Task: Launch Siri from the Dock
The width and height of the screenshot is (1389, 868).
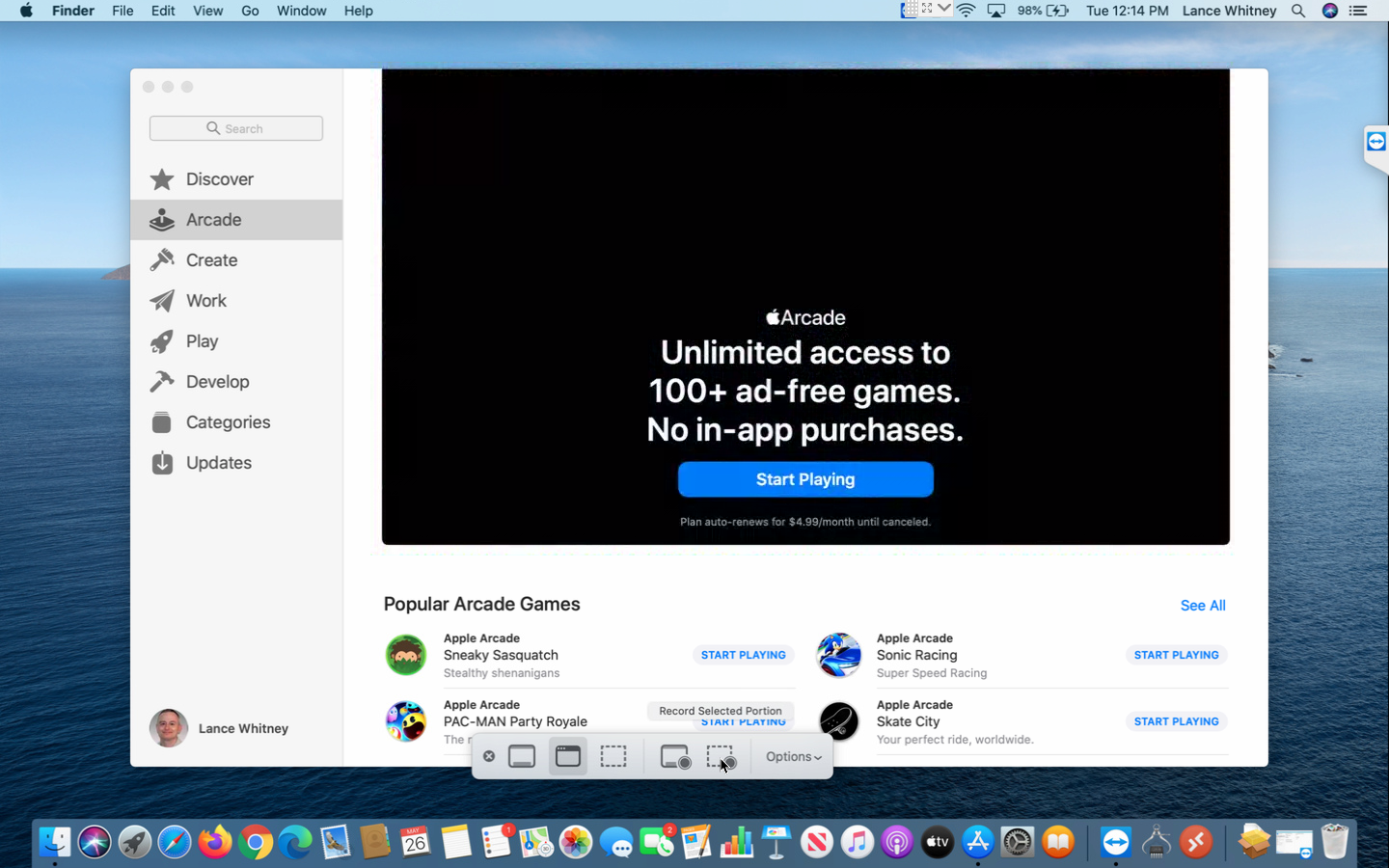Action: coord(95,842)
